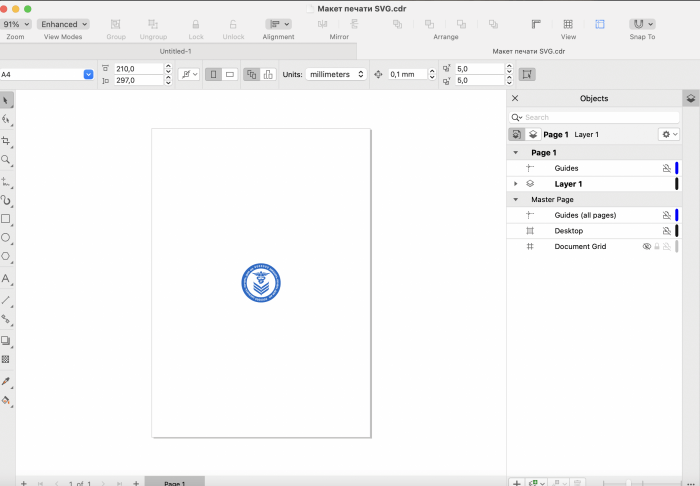The image size is (700, 486).
Task: Set page orientation to Portrait
Action: (213, 75)
